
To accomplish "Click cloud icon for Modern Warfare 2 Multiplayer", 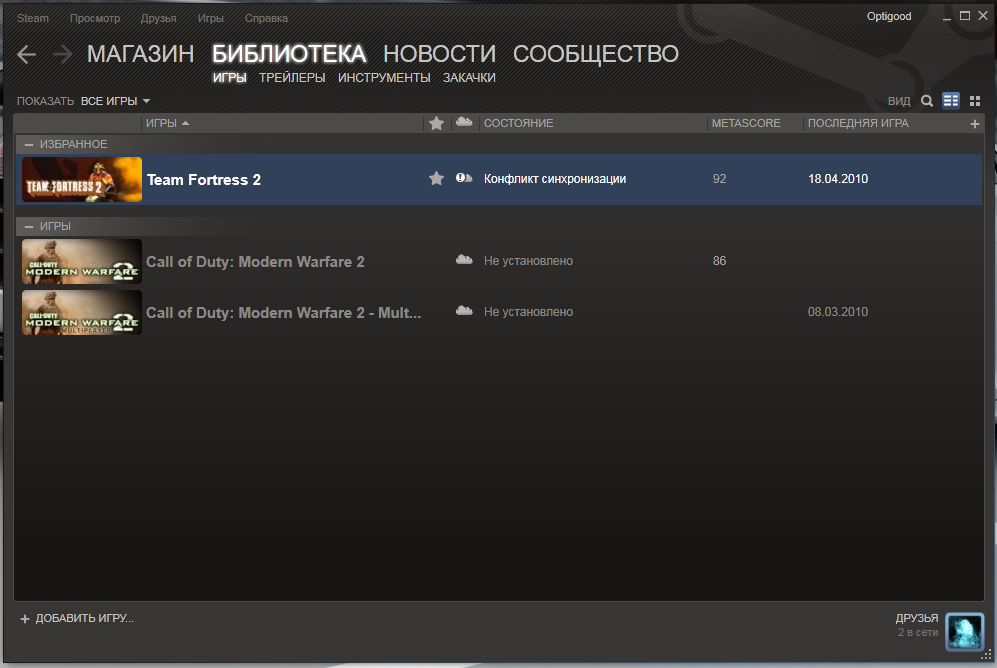I will tap(464, 311).
